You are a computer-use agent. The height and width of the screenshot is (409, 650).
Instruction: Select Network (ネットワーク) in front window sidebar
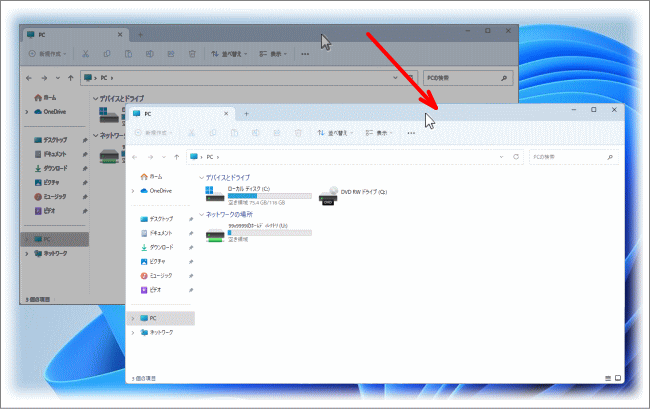coord(157,332)
